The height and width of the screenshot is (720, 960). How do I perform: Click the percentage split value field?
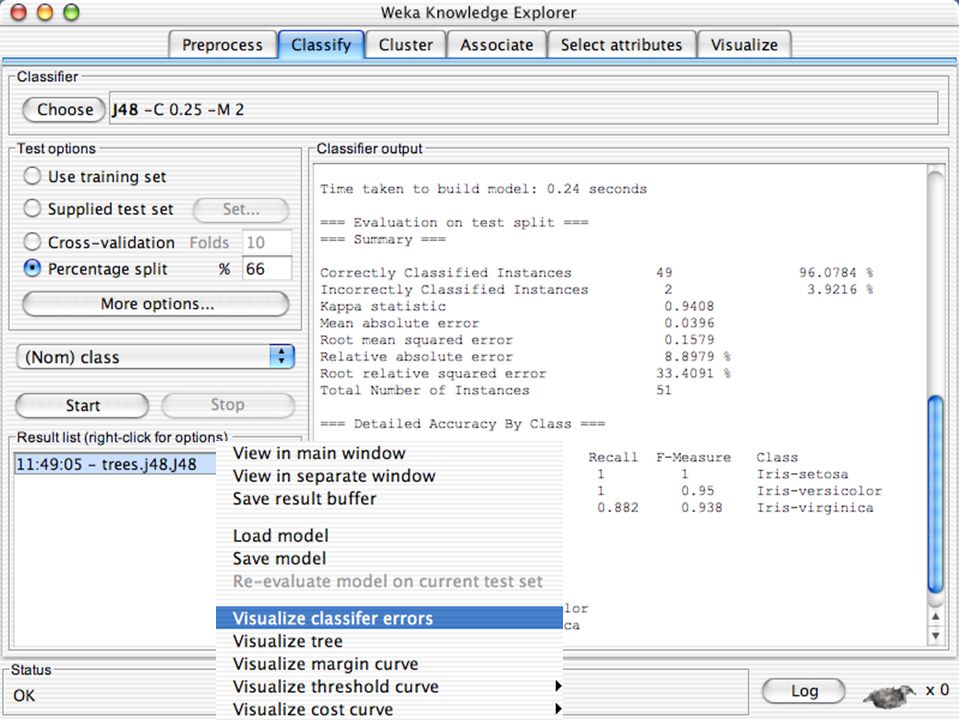point(267,269)
